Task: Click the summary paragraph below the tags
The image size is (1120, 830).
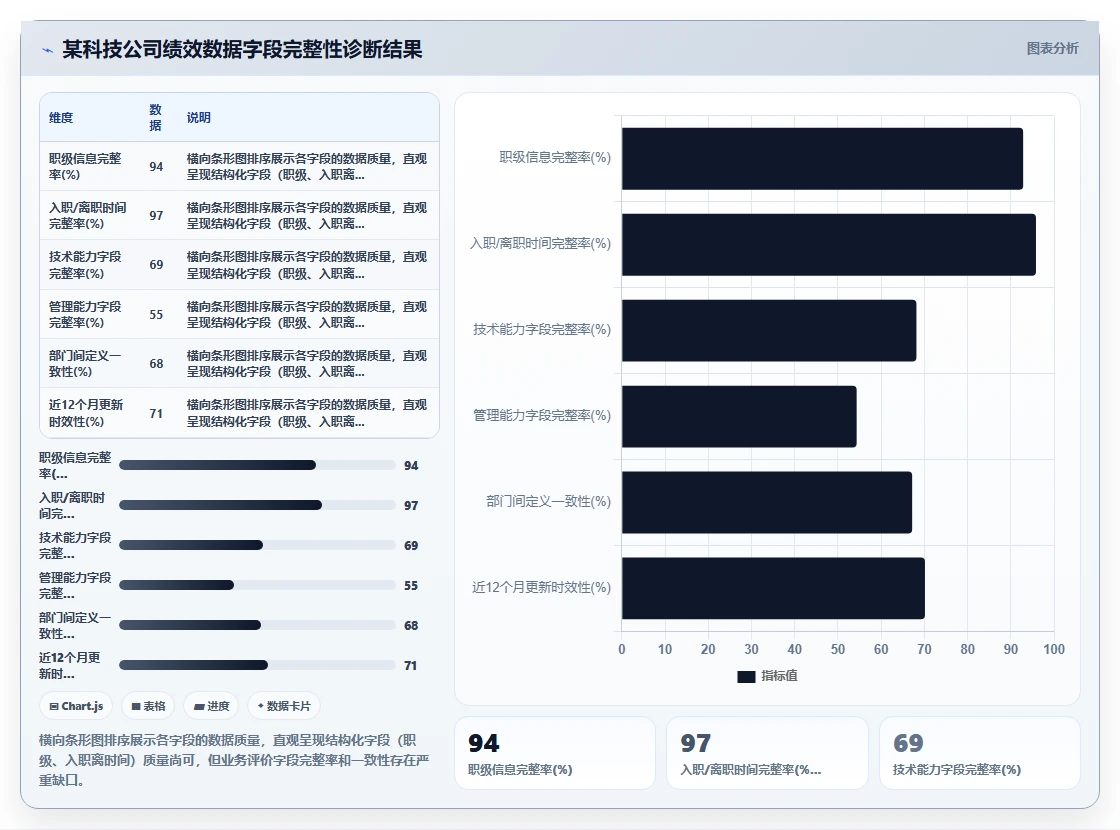Action: pos(234,760)
